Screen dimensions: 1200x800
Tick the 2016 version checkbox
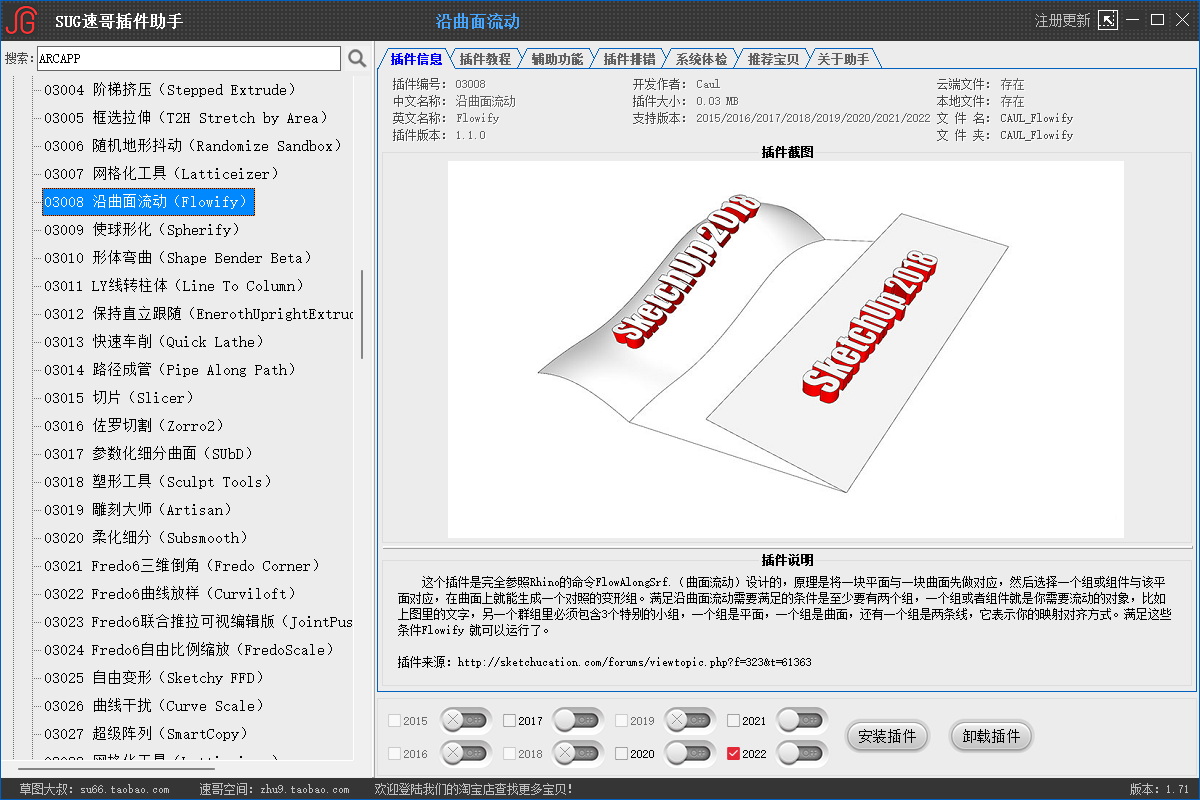pyautogui.click(x=394, y=754)
